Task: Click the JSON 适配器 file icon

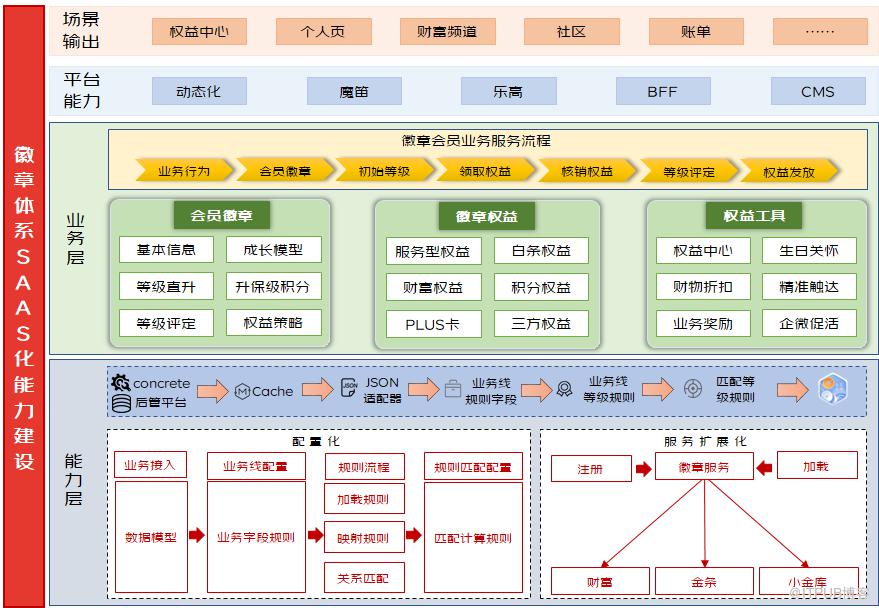Action: (349, 387)
